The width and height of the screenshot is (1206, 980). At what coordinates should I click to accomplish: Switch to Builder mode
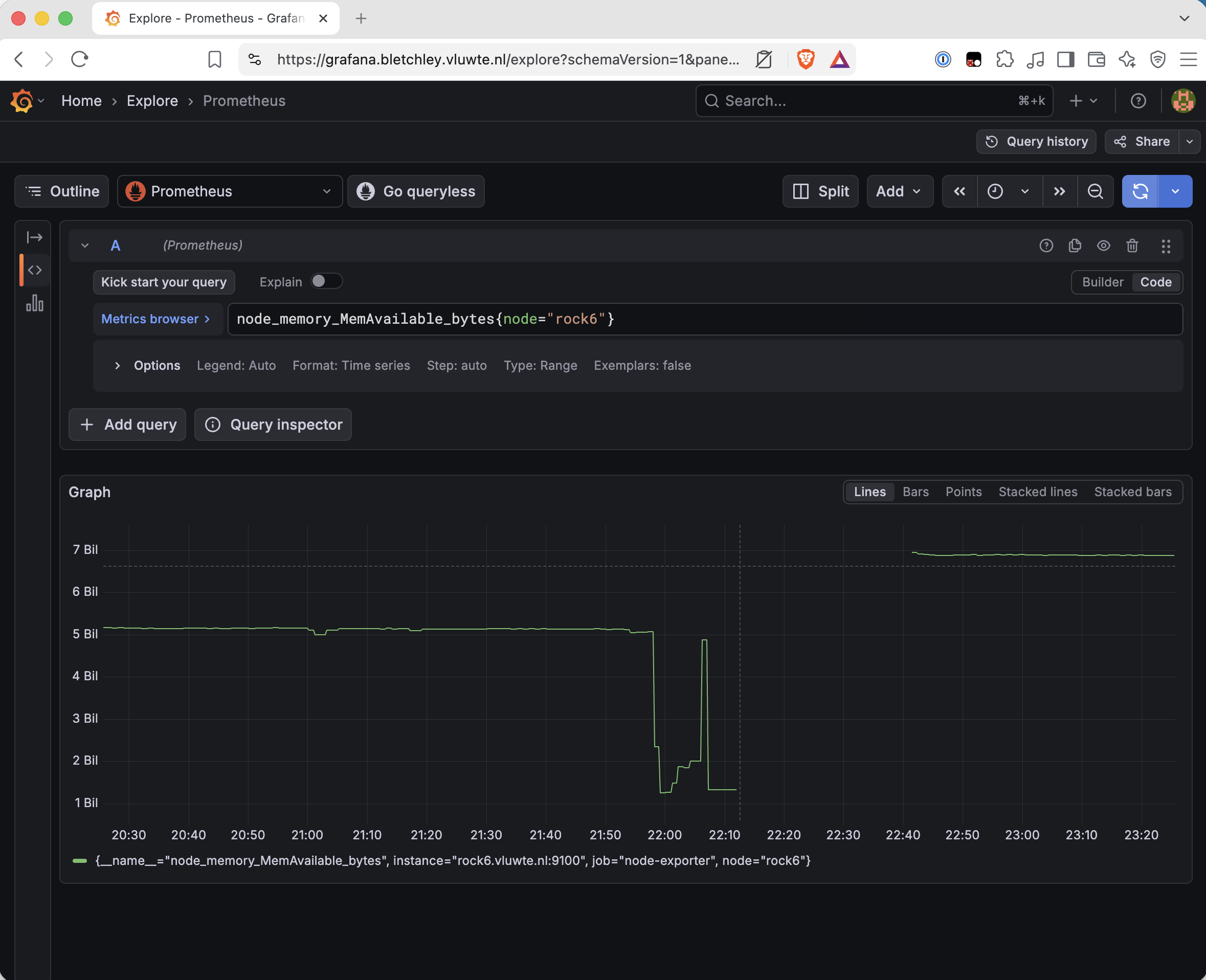[1102, 282]
